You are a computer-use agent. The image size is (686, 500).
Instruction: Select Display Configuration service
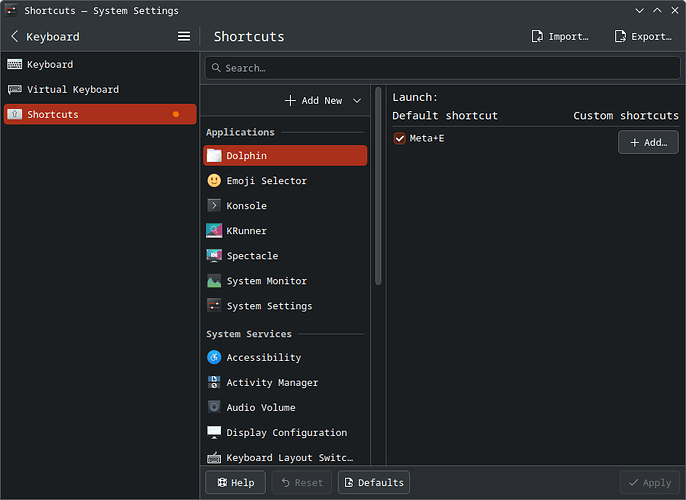285,432
